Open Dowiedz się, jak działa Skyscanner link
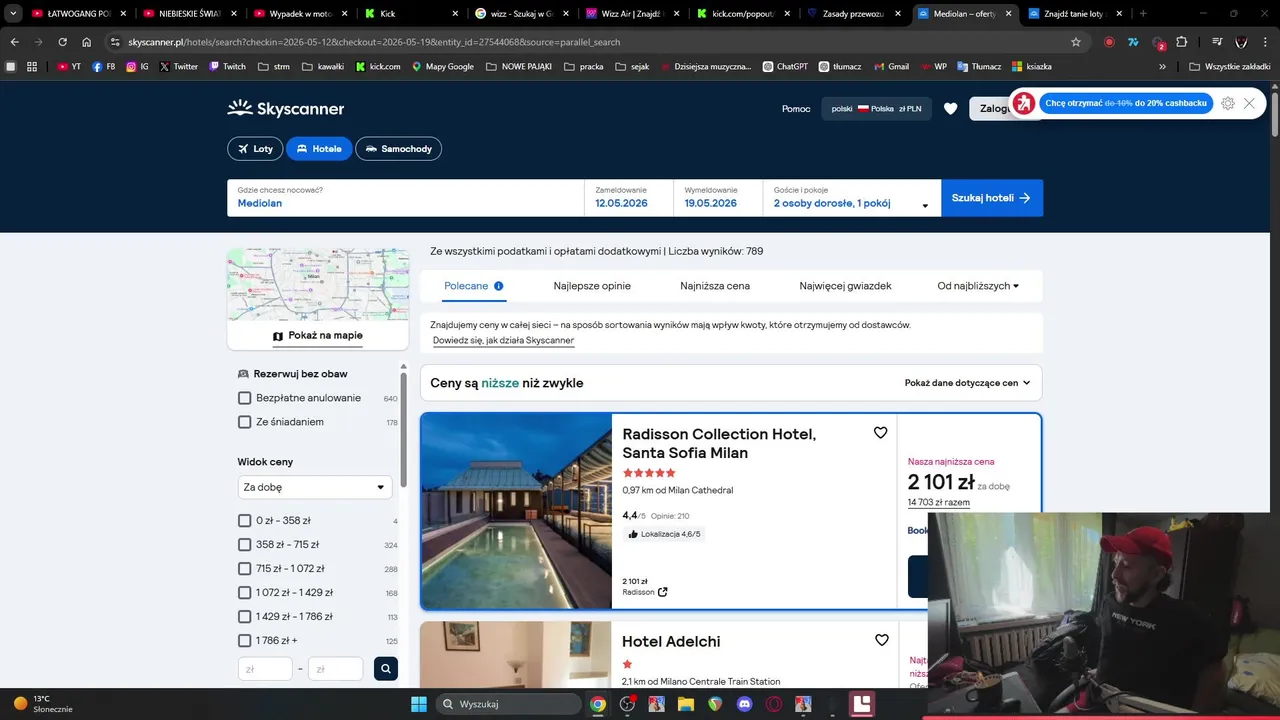1280x720 pixels. click(503, 341)
